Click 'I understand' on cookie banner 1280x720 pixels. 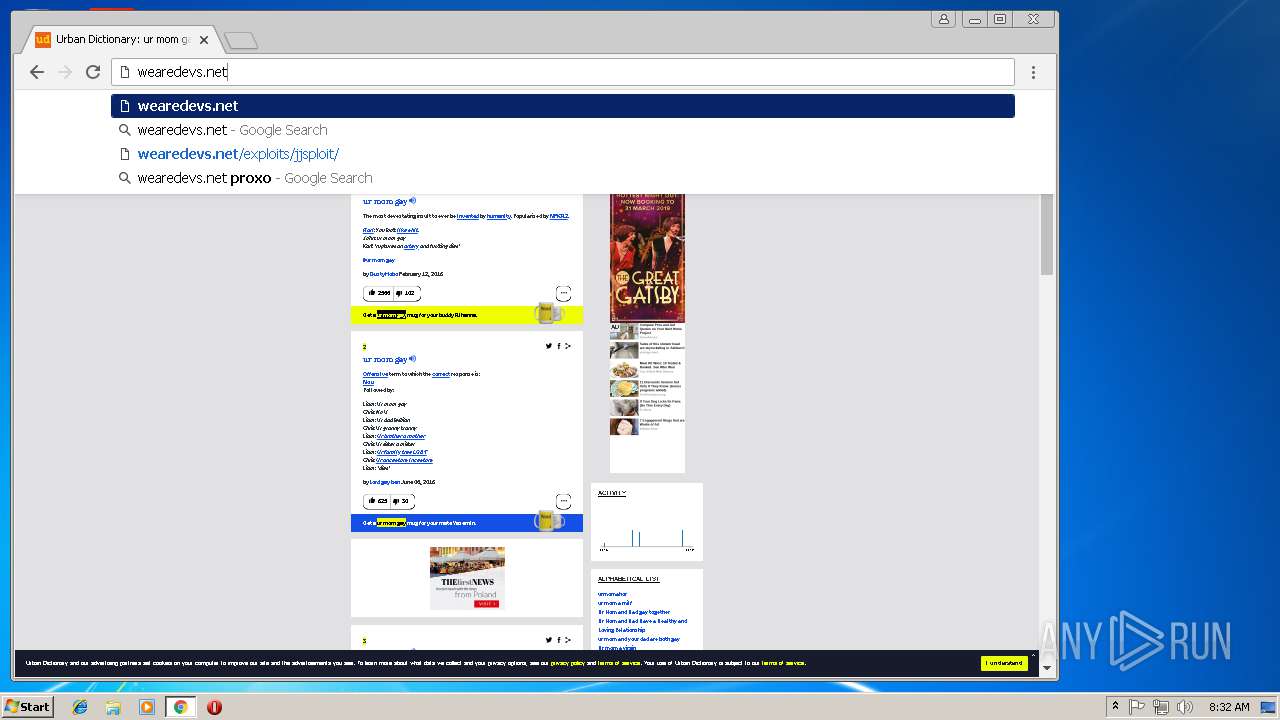(1004, 663)
